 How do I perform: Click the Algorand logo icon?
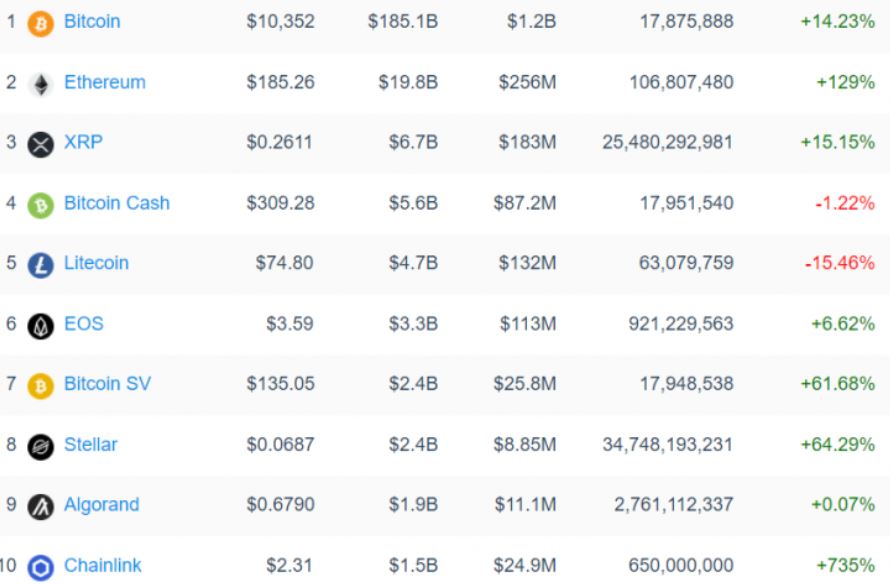41,507
